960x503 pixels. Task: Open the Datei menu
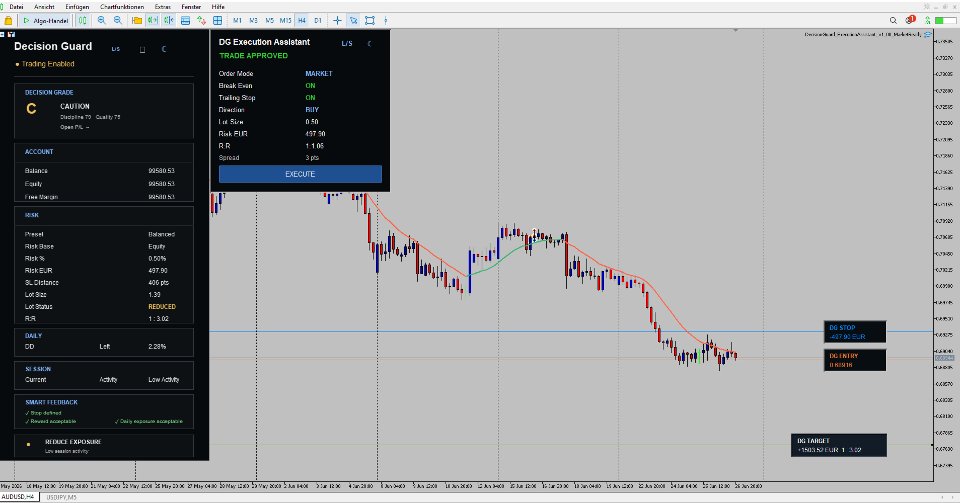[x=16, y=7]
